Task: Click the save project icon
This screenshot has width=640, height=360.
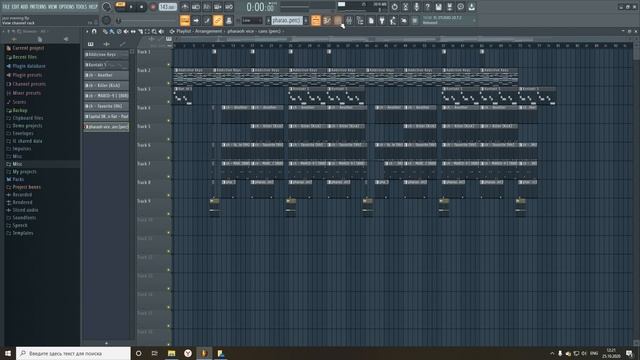Action: [x=438, y=7]
